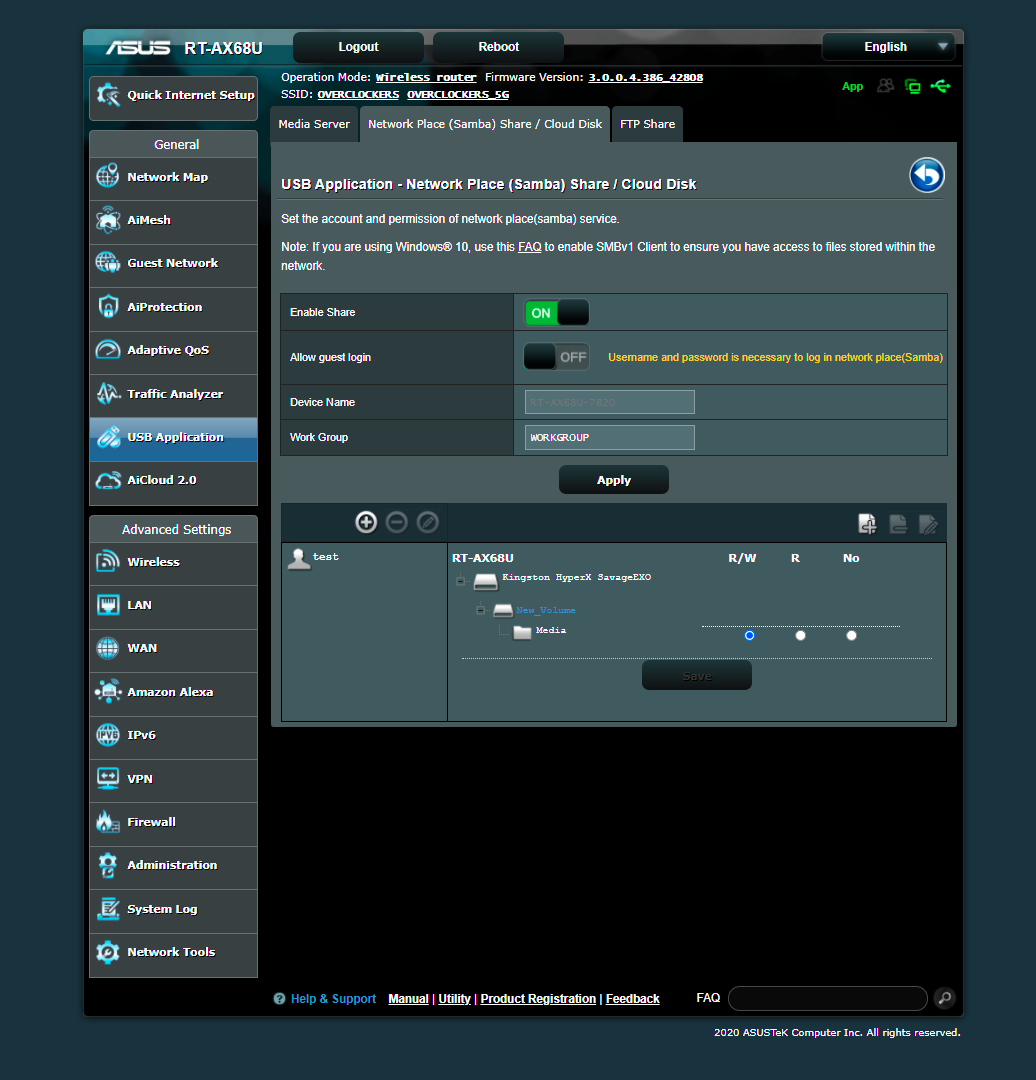Screen dimensions: 1036x1080
Task: Open VPN settings
Action: [x=174, y=780]
